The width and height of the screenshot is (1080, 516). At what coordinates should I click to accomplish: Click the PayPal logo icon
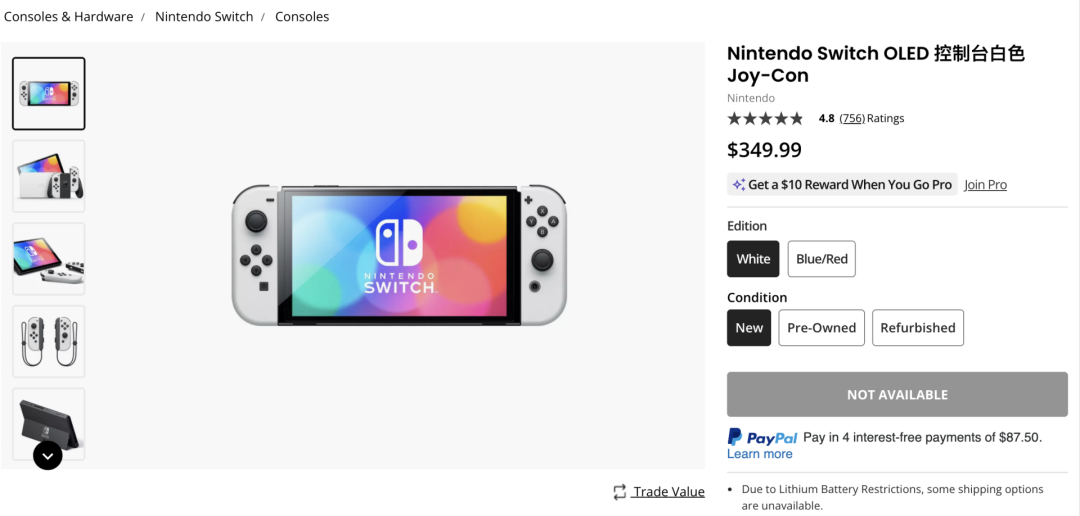click(x=762, y=437)
